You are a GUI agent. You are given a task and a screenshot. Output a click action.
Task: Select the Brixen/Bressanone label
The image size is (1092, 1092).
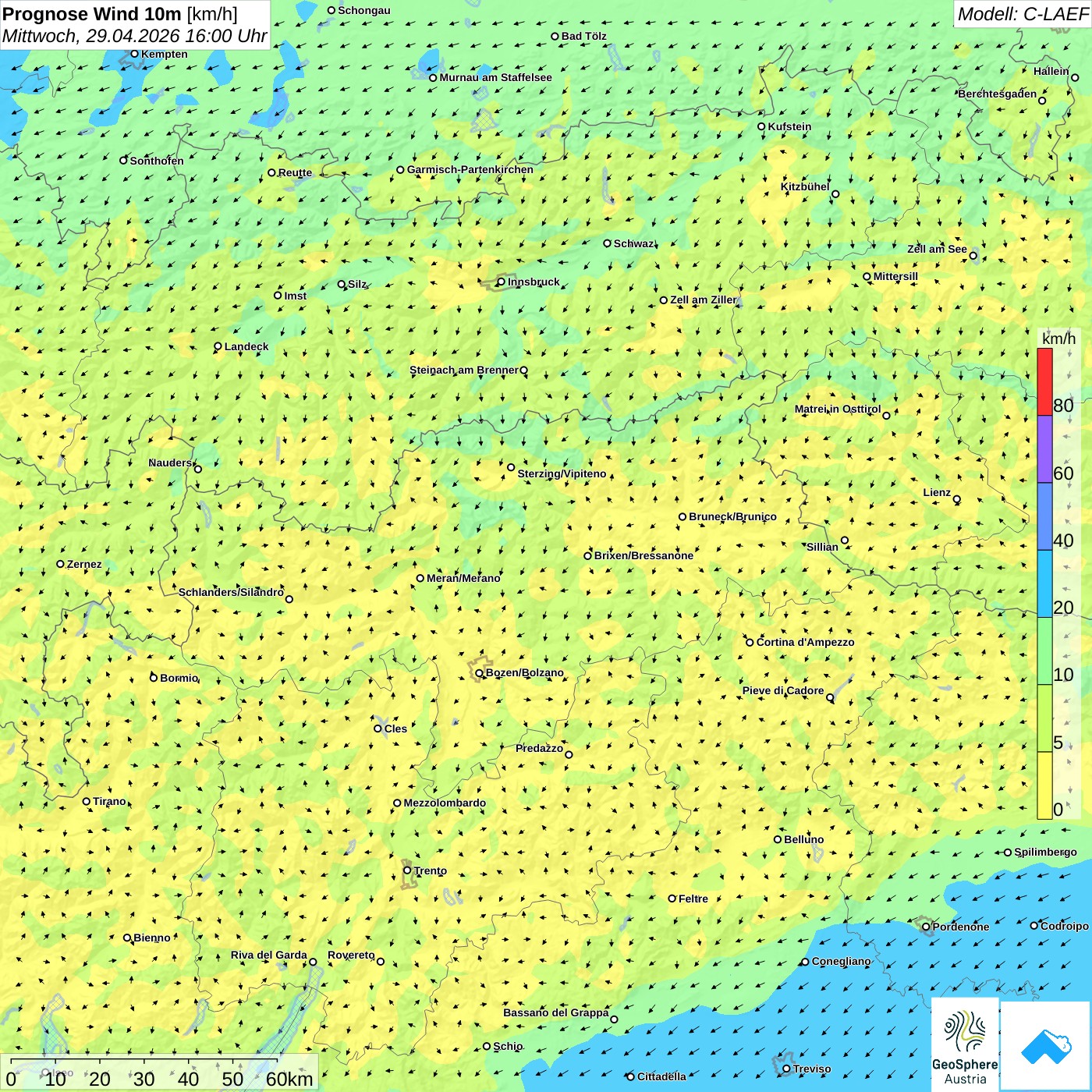[643, 555]
